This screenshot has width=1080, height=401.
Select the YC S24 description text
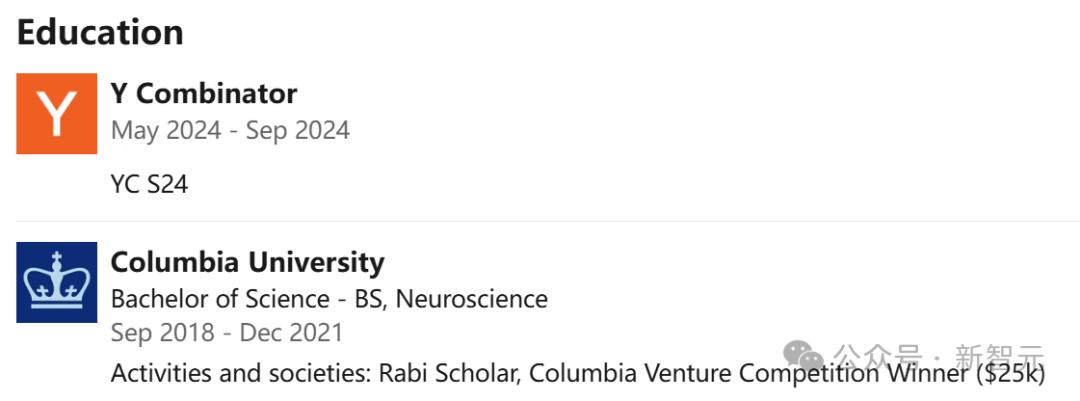[x=149, y=185]
